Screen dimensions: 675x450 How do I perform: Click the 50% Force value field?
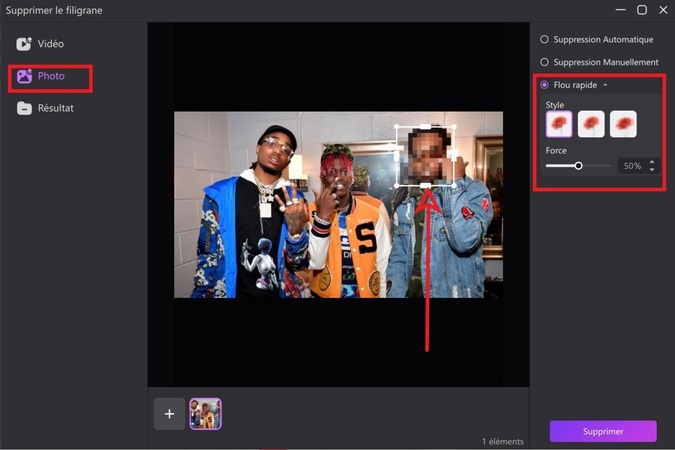click(x=632, y=166)
